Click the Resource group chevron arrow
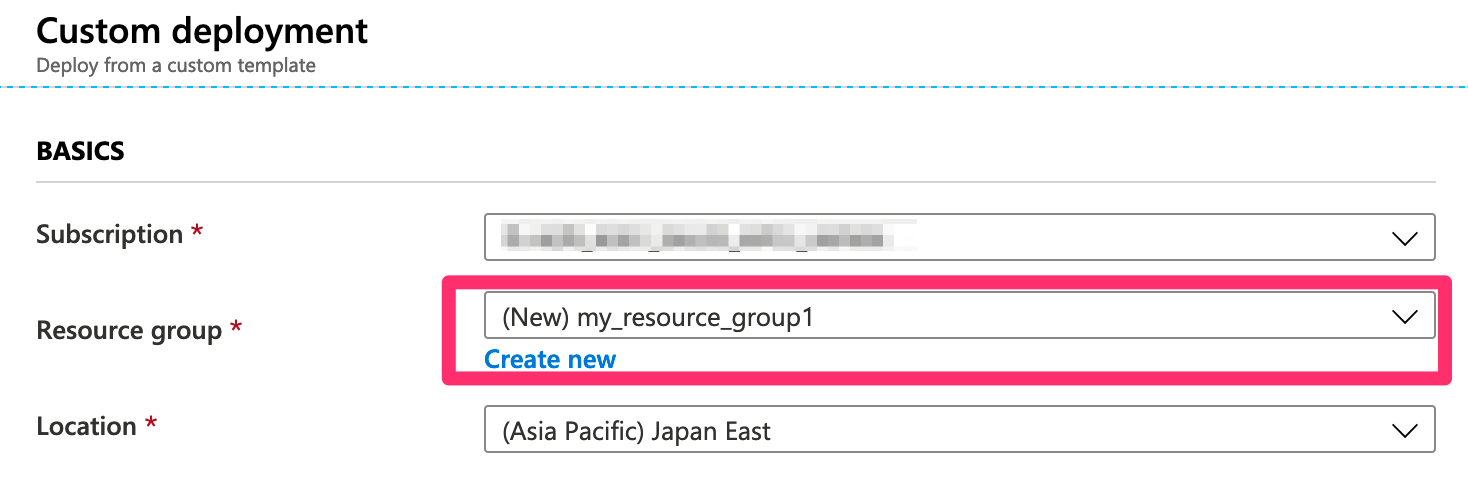This screenshot has width=1468, height=504. (x=1405, y=317)
